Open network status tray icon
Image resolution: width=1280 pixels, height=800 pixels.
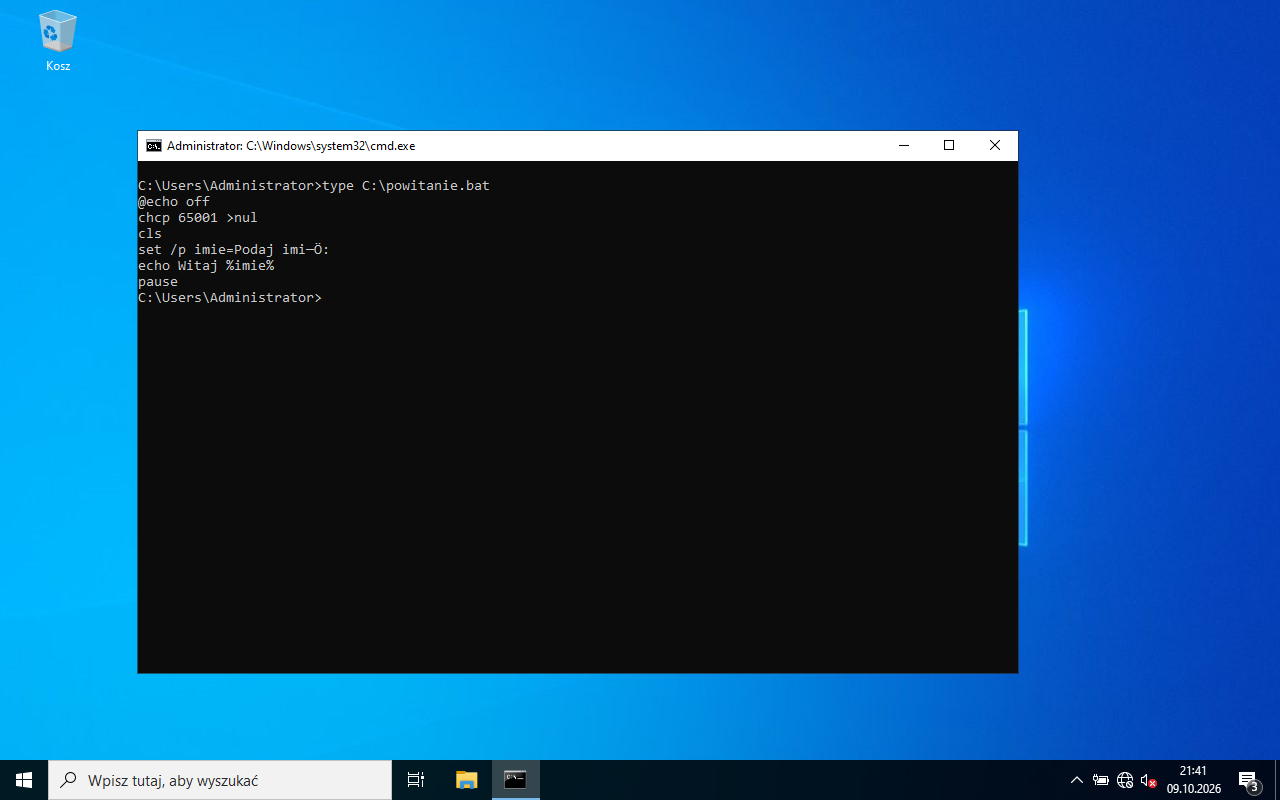tap(1125, 780)
